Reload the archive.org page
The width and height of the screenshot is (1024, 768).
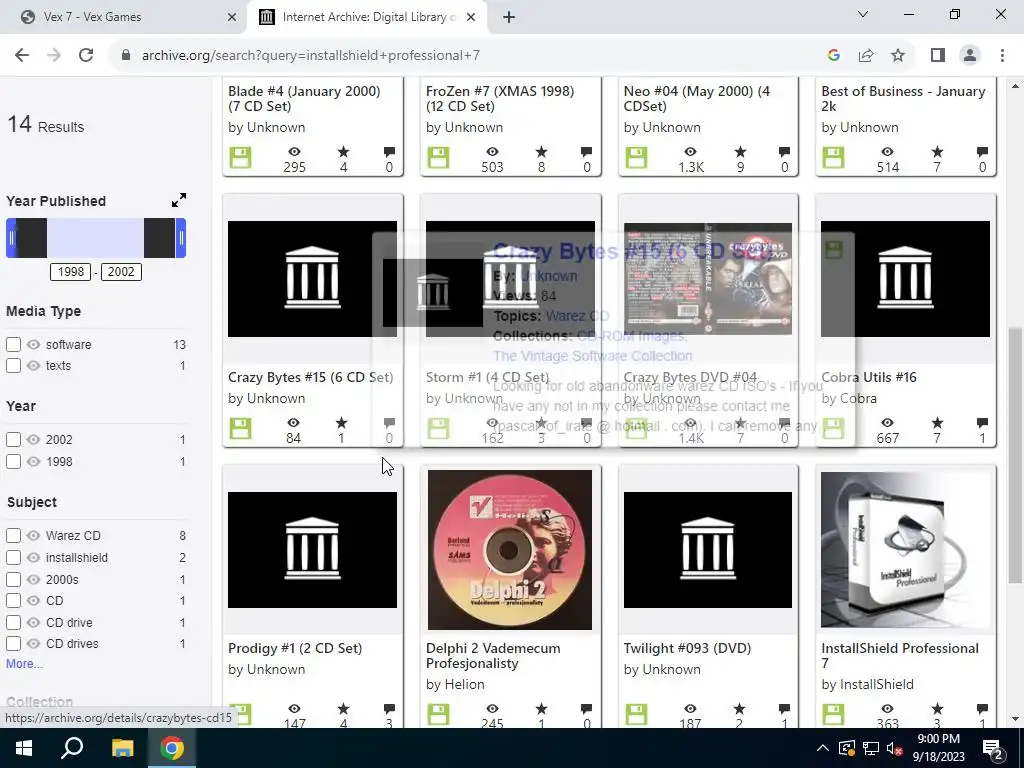pyautogui.click(x=86, y=56)
